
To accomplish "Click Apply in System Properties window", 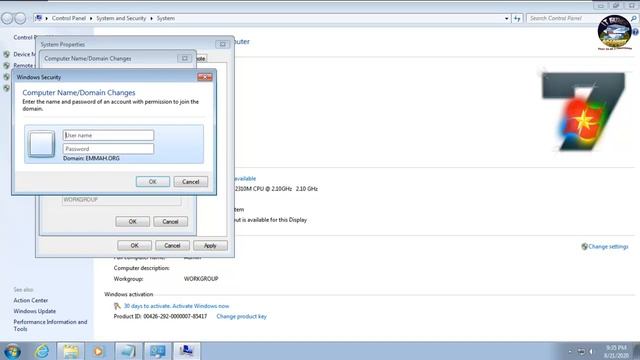I will click(210, 245).
